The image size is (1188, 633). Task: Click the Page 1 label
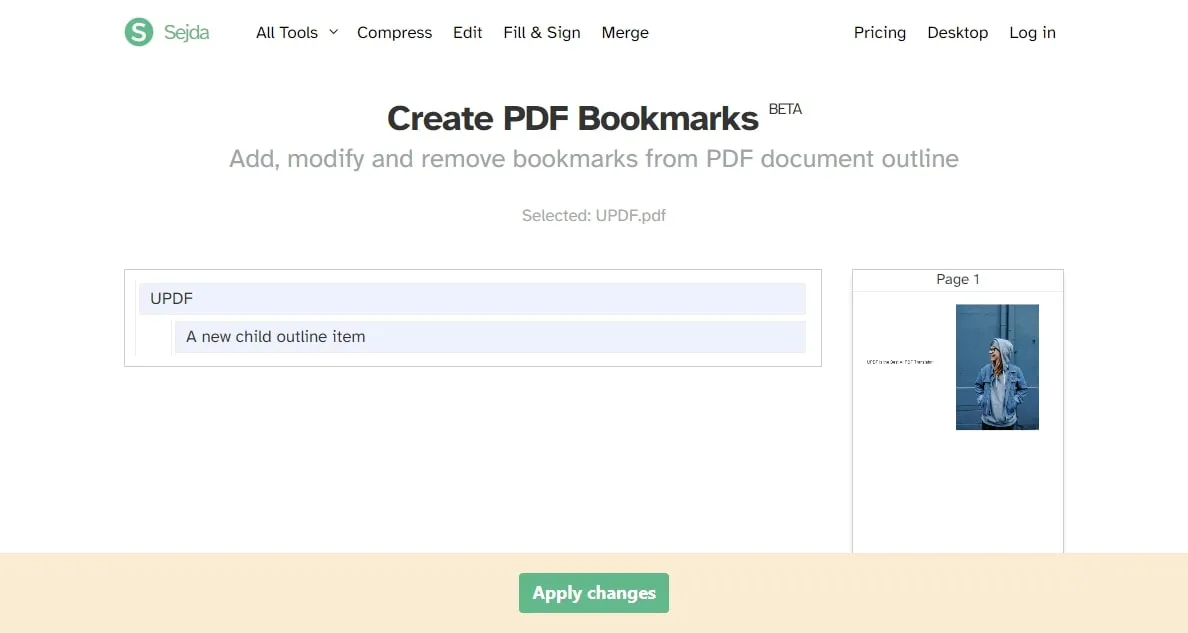point(957,280)
